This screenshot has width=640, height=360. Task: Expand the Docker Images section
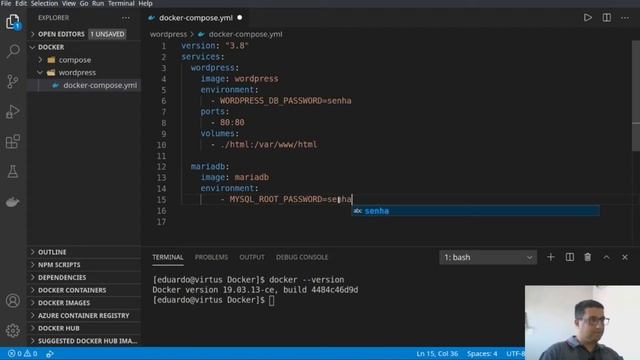(x=84, y=303)
